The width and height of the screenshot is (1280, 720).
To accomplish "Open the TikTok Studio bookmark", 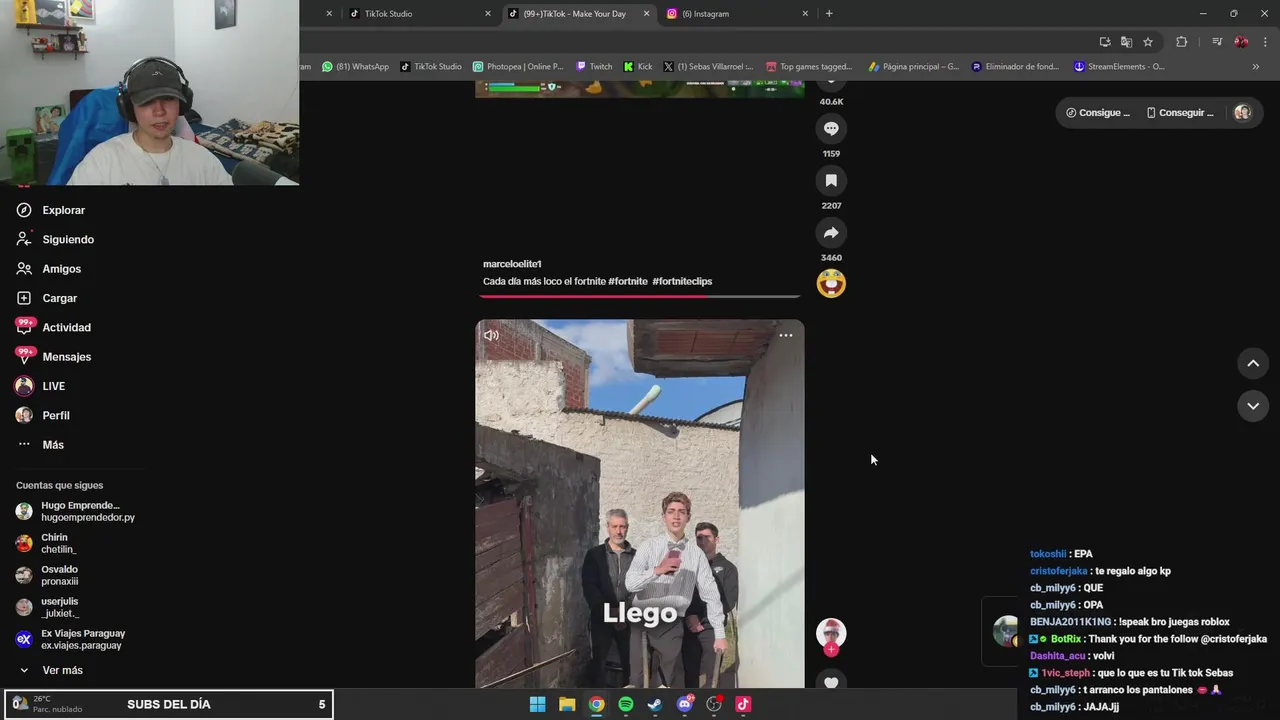I will pyautogui.click(x=431, y=67).
